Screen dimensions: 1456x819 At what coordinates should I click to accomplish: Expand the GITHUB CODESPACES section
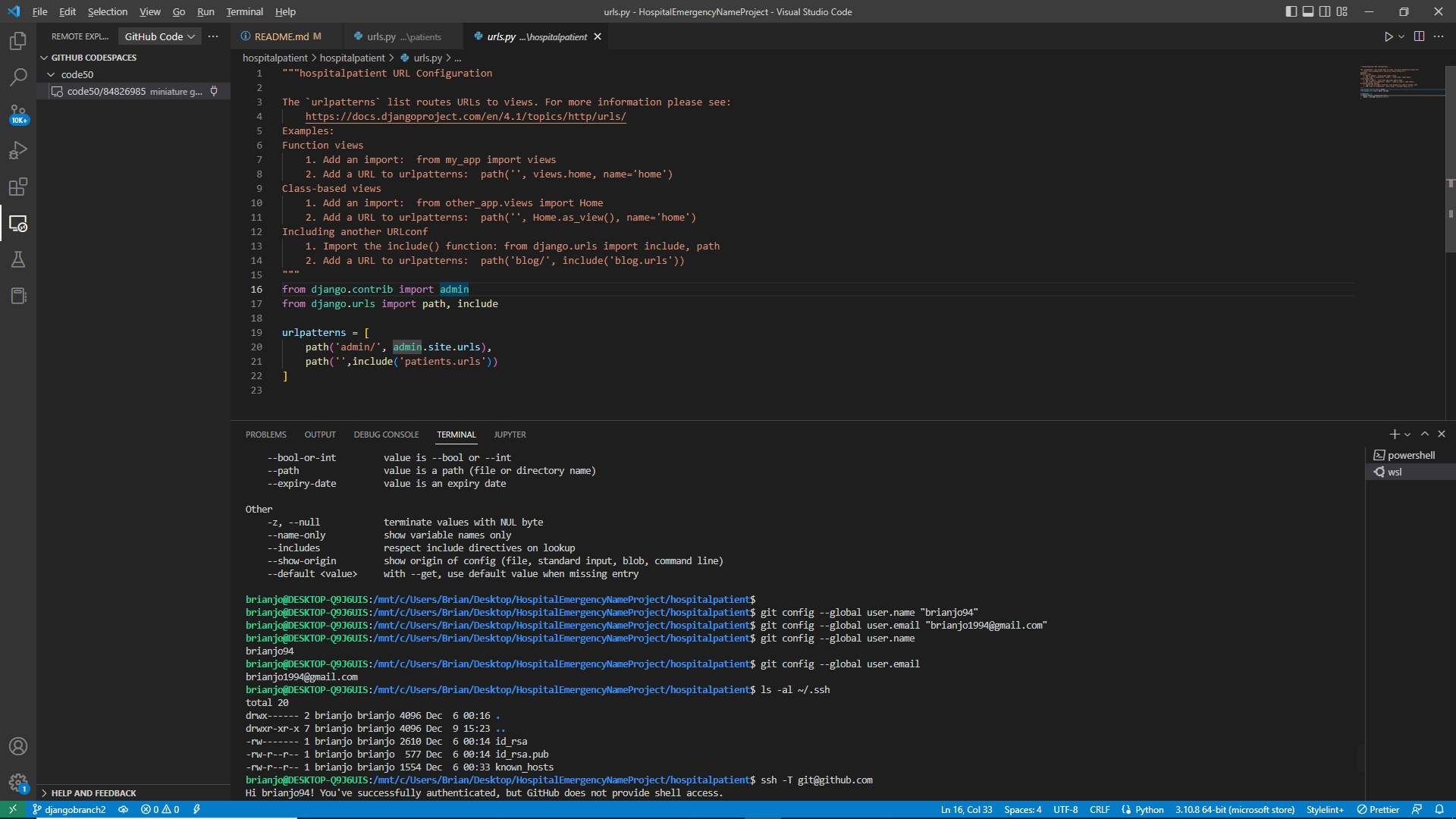(x=93, y=57)
